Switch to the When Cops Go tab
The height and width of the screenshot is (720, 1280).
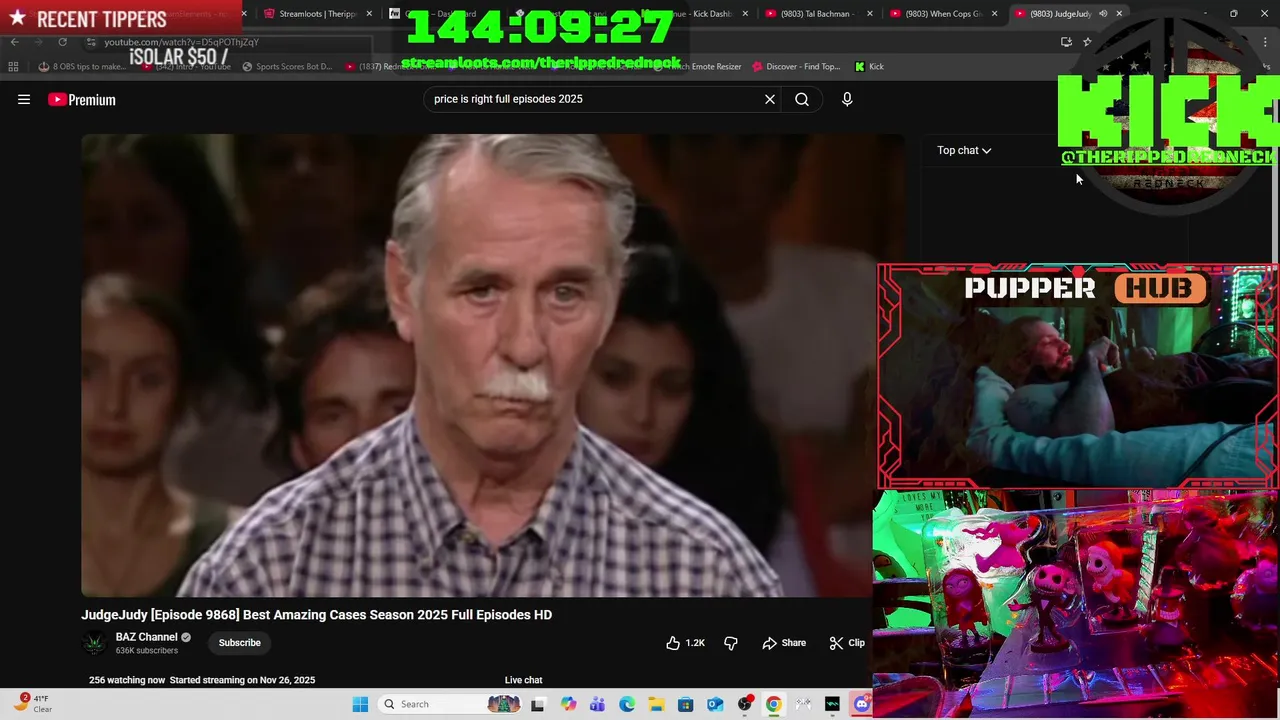942,14
